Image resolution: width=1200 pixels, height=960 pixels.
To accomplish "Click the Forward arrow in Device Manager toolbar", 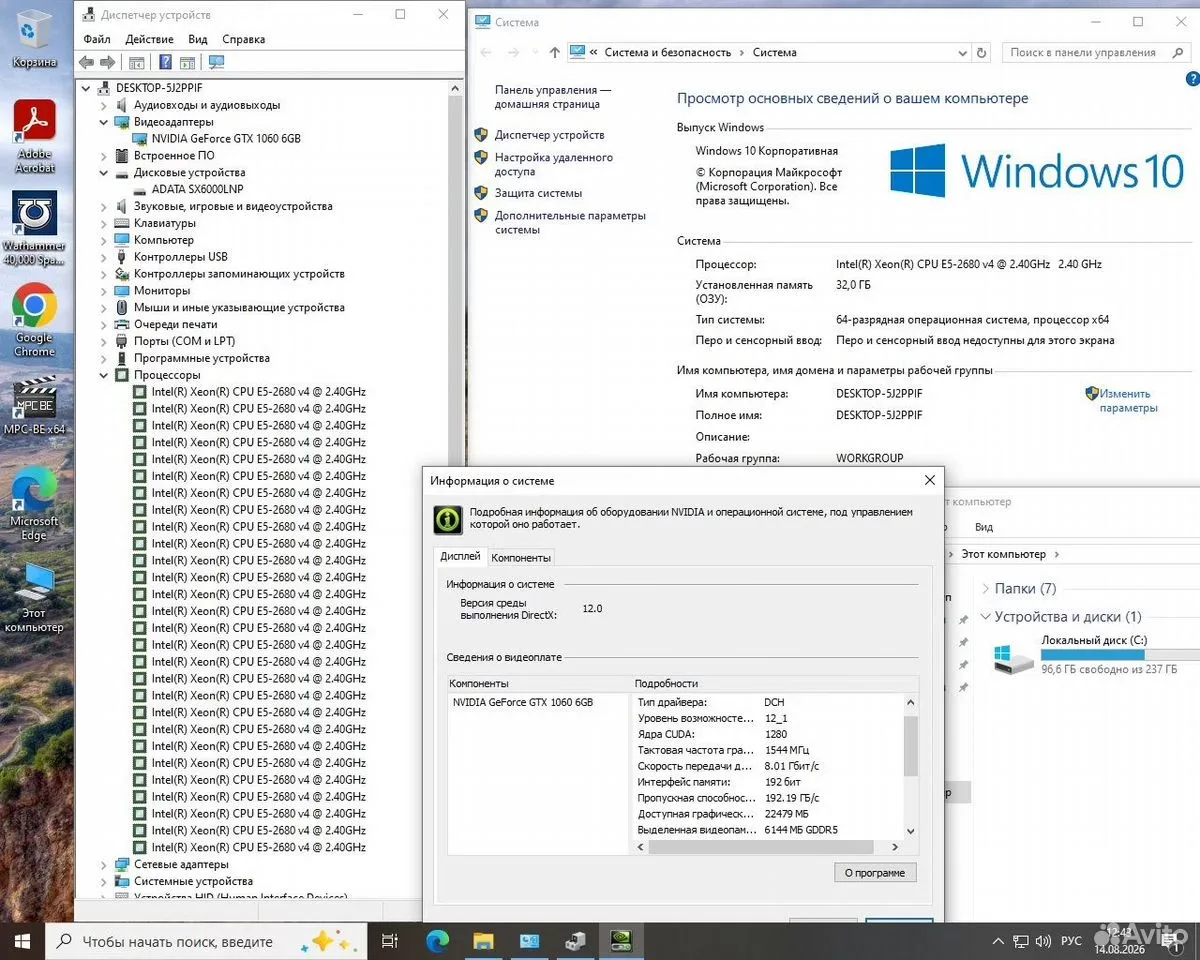I will tap(107, 62).
